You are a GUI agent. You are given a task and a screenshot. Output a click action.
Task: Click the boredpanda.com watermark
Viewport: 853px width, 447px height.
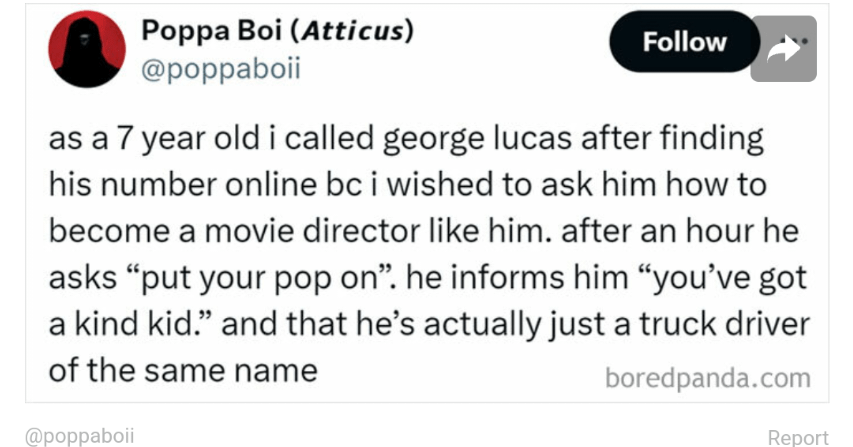click(x=707, y=378)
